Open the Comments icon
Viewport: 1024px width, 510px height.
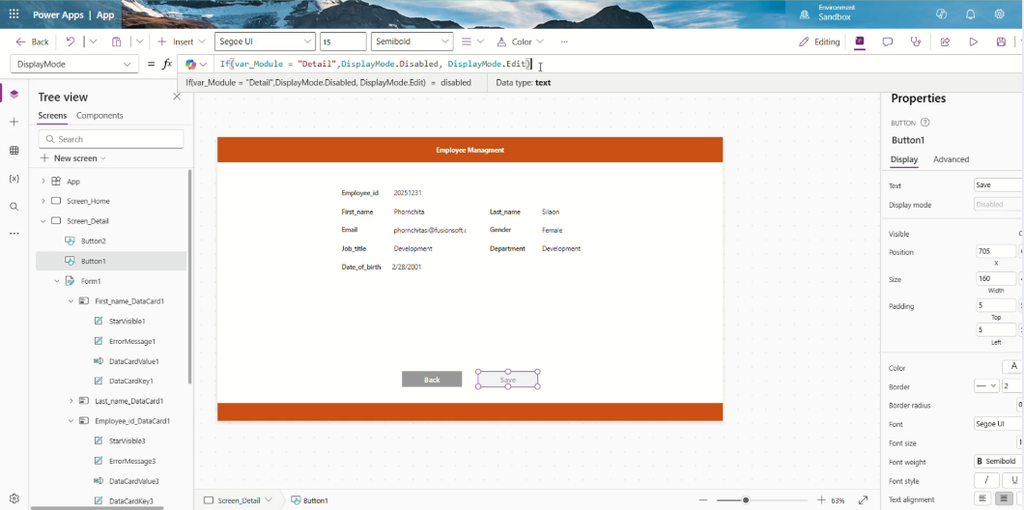click(x=888, y=42)
